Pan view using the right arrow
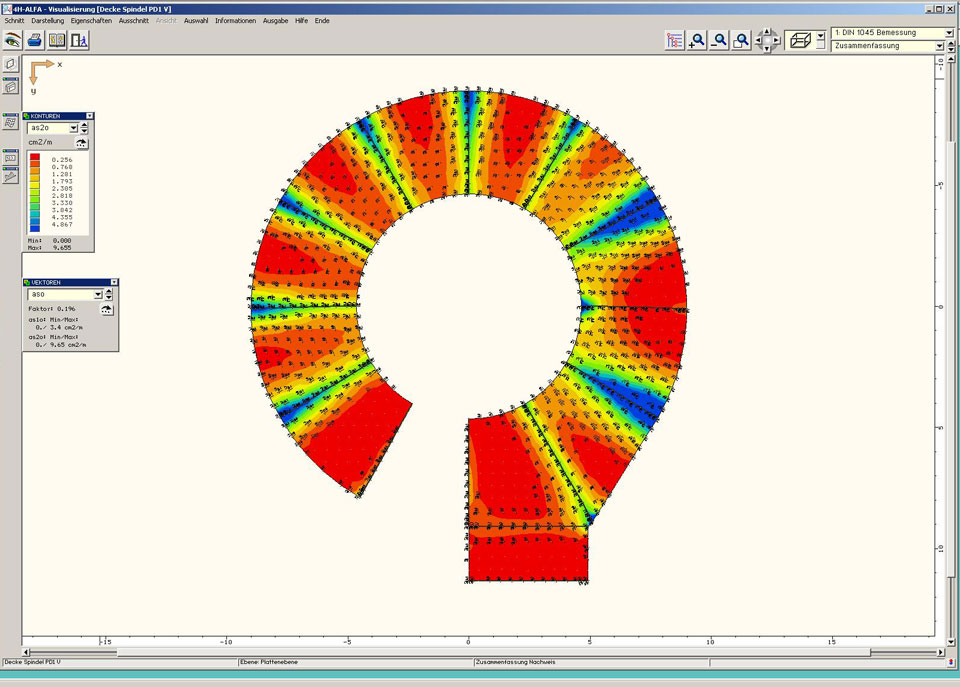This screenshot has width=960, height=687. pos(777,40)
